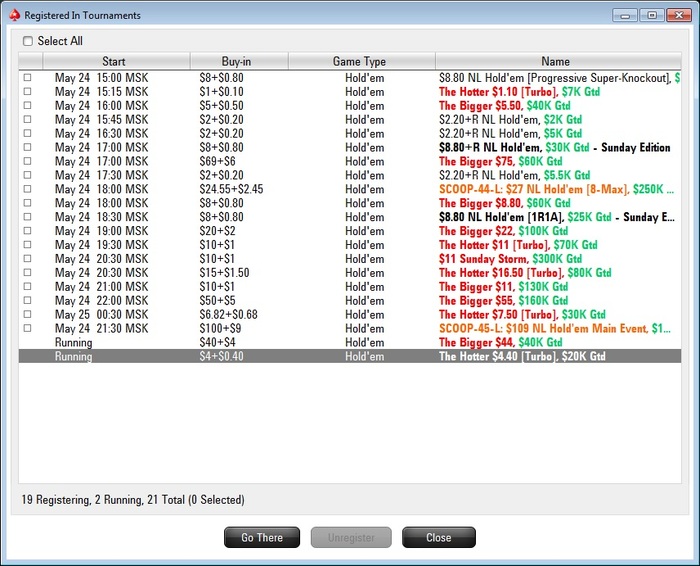Click the $20+$2 buy-in cell
Screen dimensions: 700x566
click(x=217, y=231)
